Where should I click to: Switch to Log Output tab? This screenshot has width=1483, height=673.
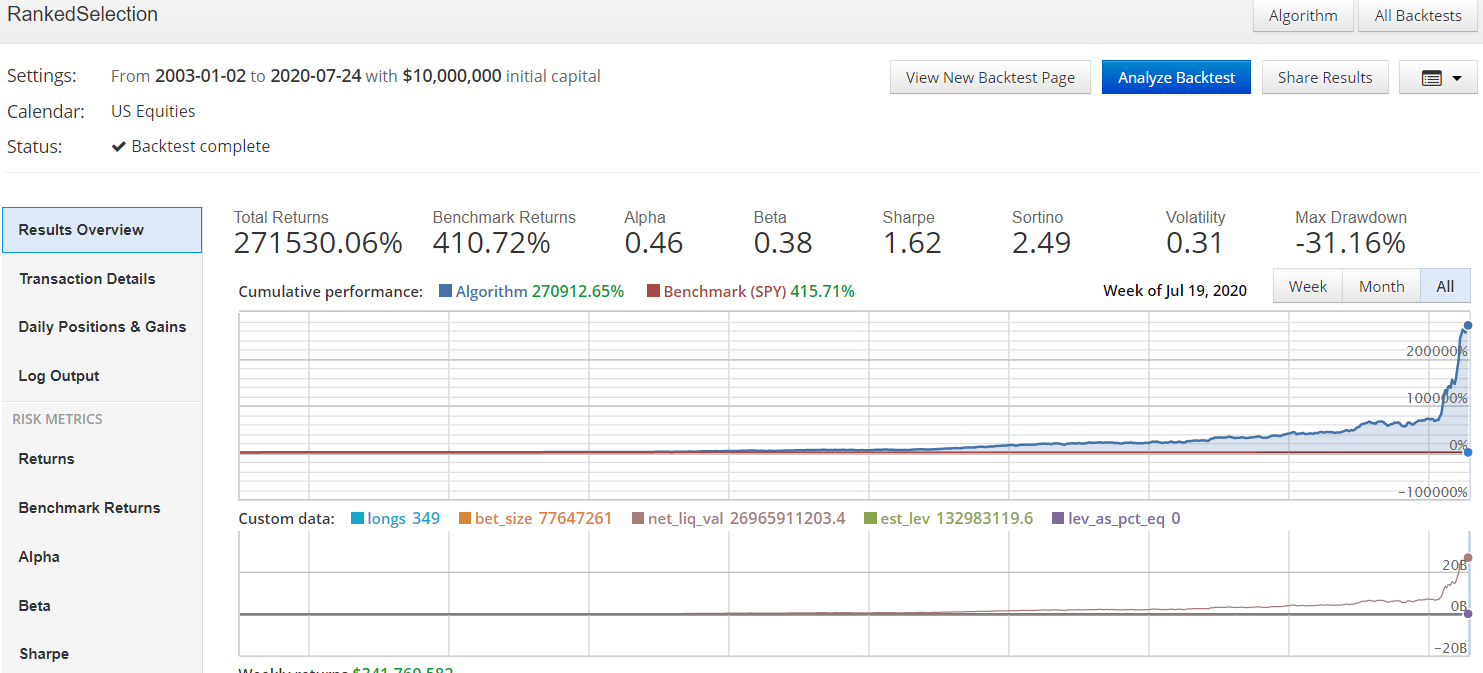coord(59,376)
